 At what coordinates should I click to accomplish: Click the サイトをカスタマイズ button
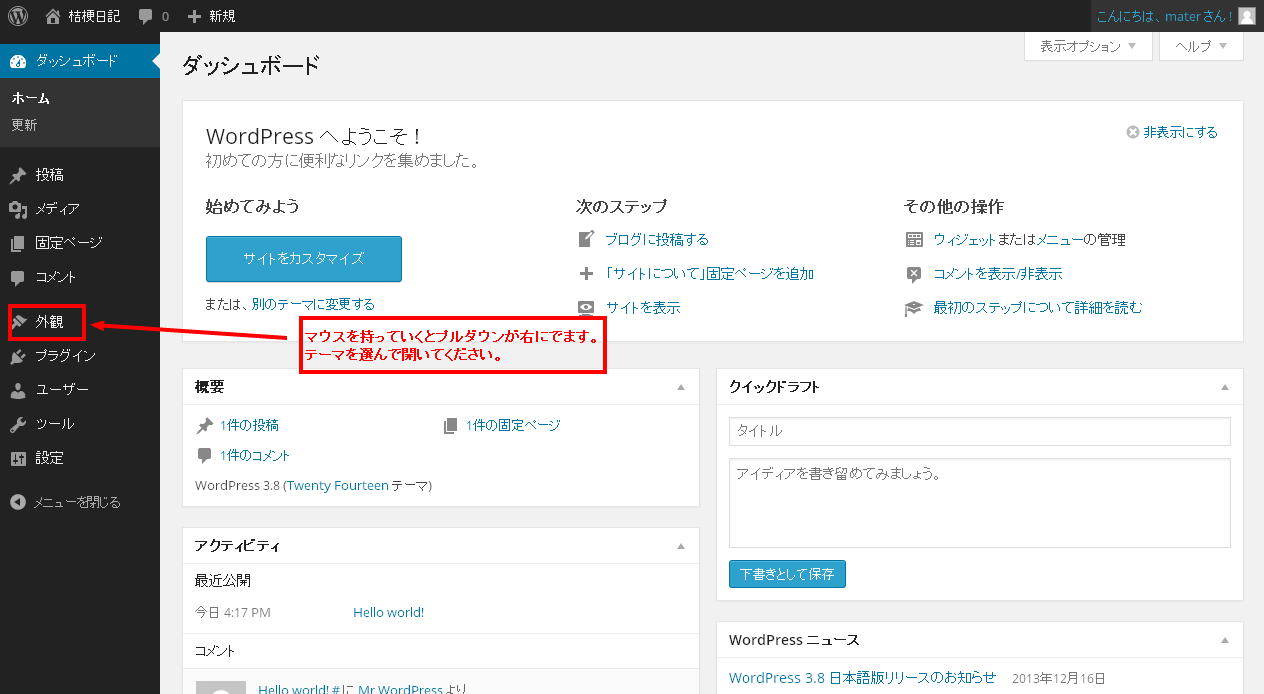(x=304, y=259)
